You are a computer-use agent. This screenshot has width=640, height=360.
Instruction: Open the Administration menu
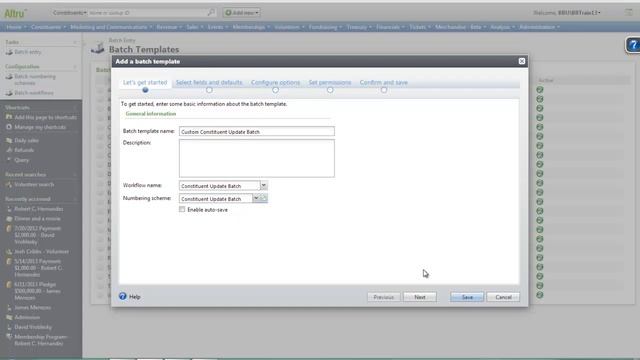click(x=540, y=27)
